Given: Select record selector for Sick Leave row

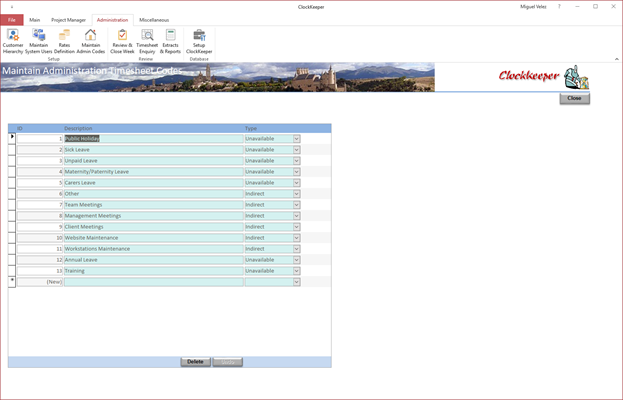Looking at the screenshot, I should pyautogui.click(x=12, y=150).
